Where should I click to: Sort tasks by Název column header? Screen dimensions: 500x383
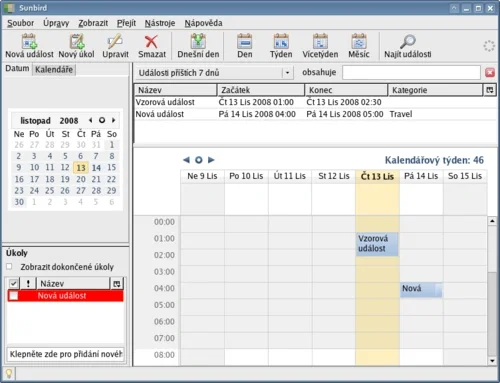pos(73,284)
